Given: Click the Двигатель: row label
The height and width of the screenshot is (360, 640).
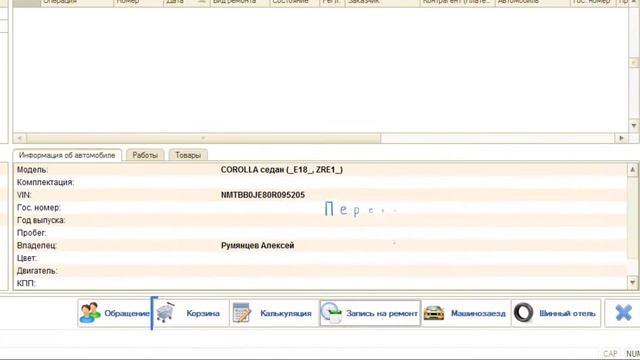Looking at the screenshot, I should pyautogui.click(x=37, y=271).
